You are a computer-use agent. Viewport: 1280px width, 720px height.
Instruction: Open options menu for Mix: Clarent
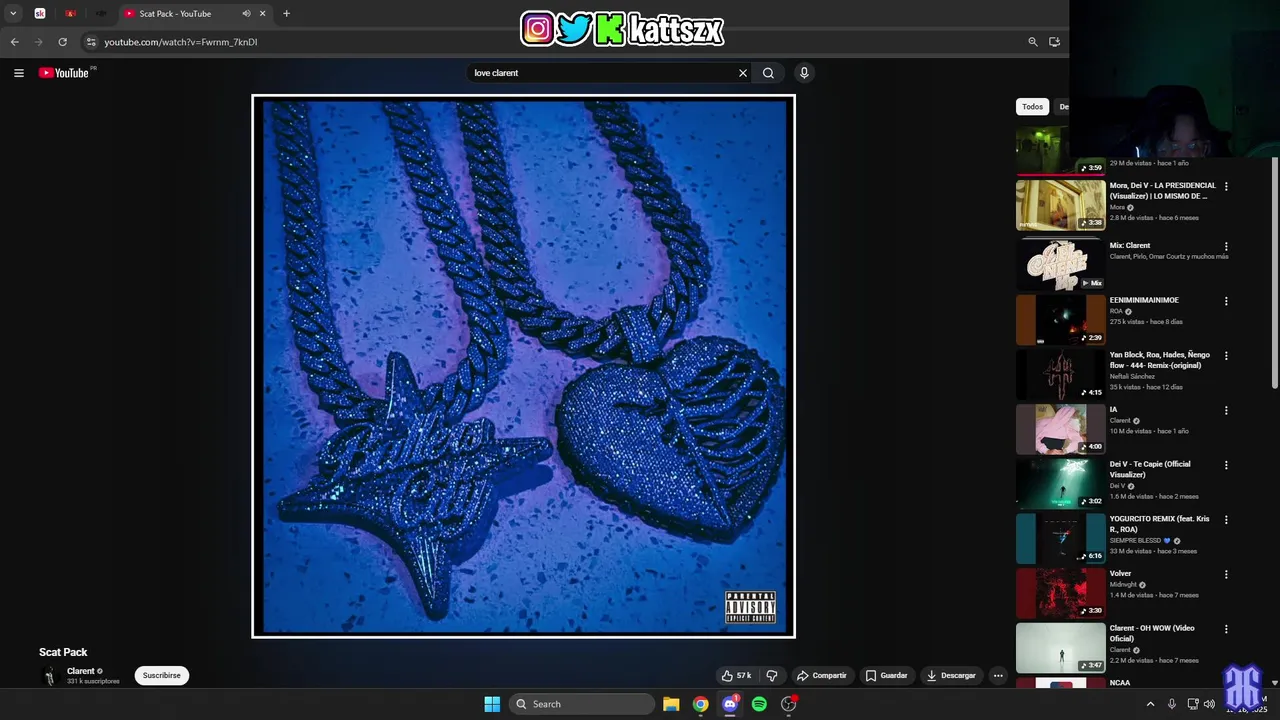[x=1226, y=246]
